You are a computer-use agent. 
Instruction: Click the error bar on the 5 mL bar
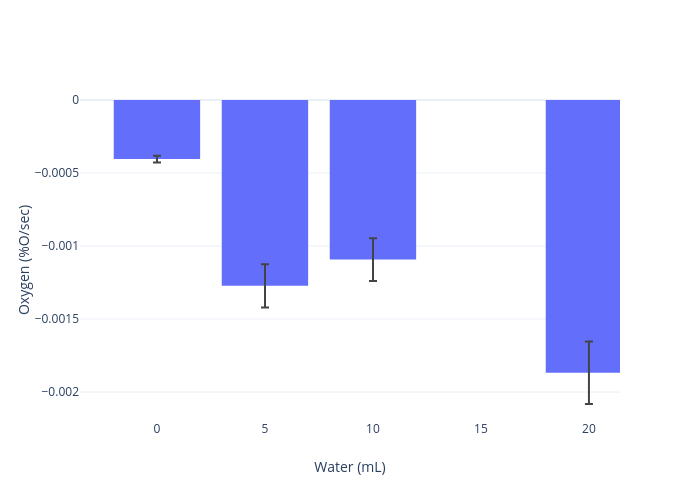tap(265, 286)
